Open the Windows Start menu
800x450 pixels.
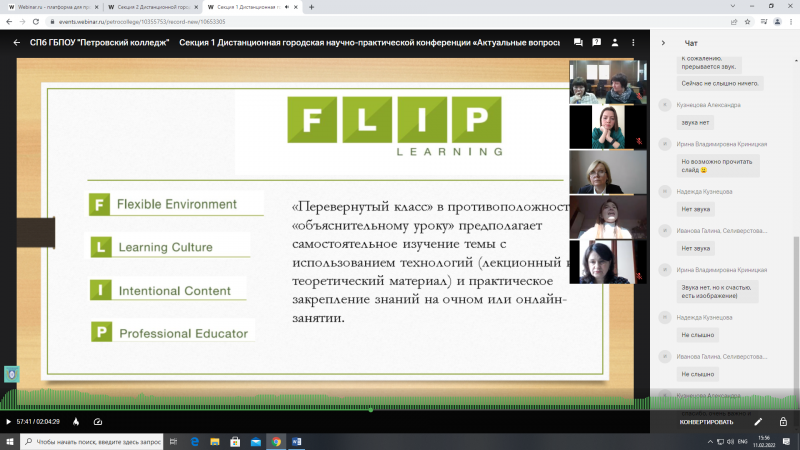click(10, 442)
